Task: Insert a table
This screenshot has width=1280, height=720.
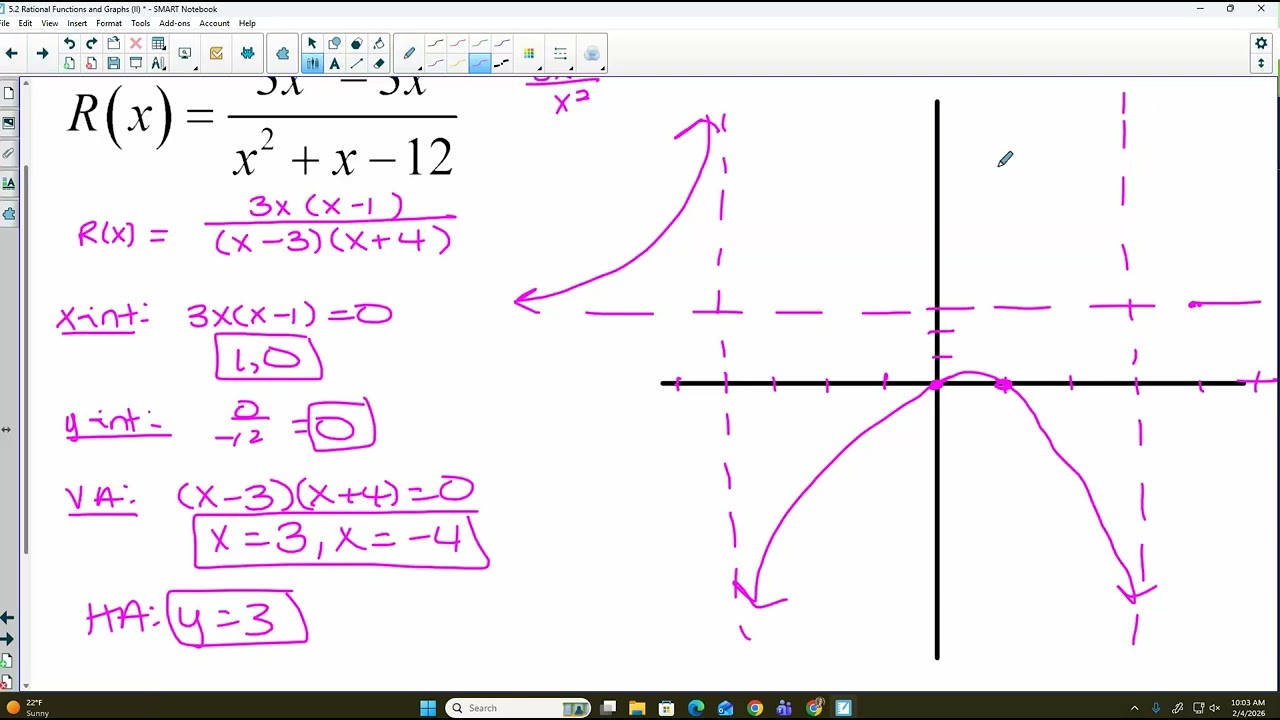Action: (x=158, y=44)
